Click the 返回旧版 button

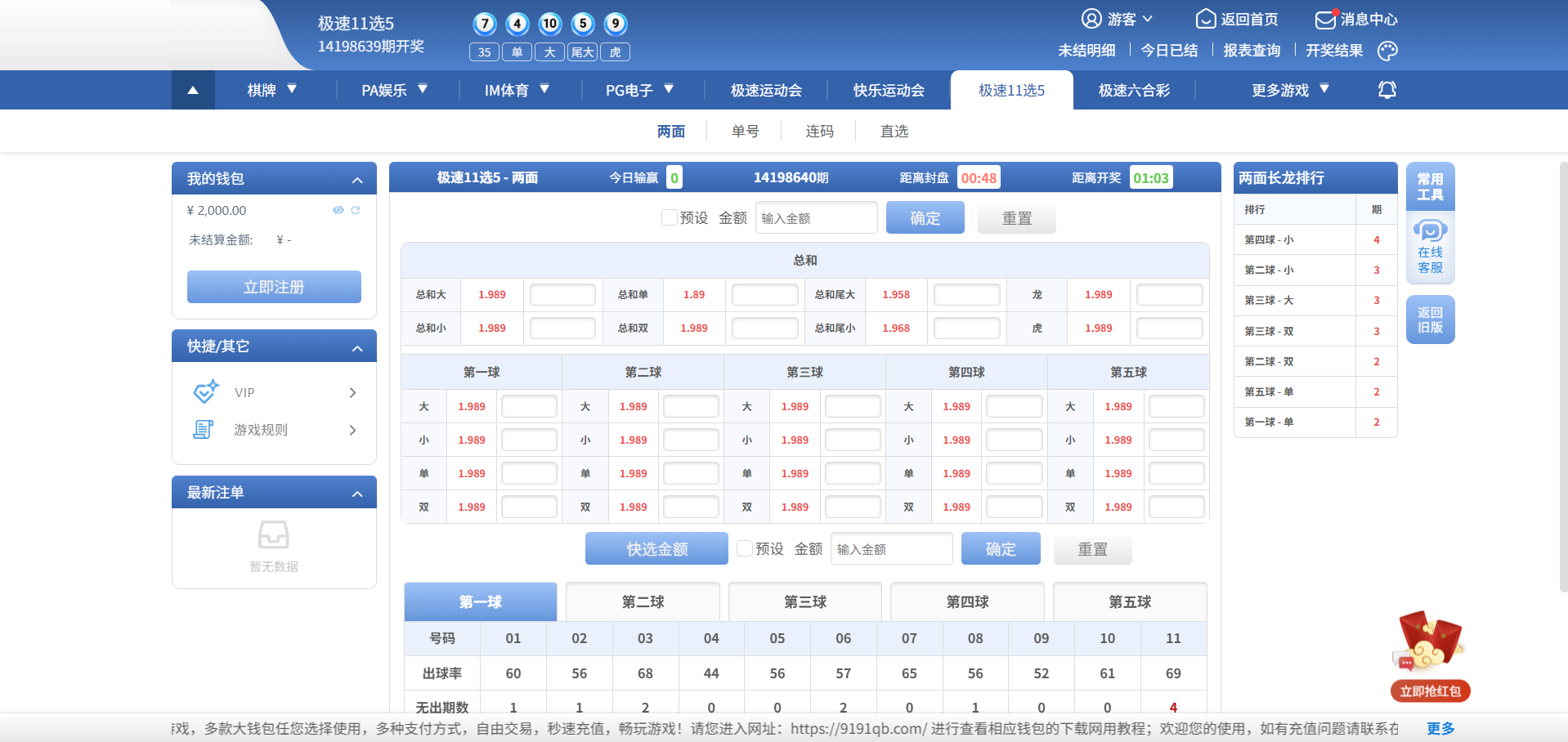click(1430, 319)
